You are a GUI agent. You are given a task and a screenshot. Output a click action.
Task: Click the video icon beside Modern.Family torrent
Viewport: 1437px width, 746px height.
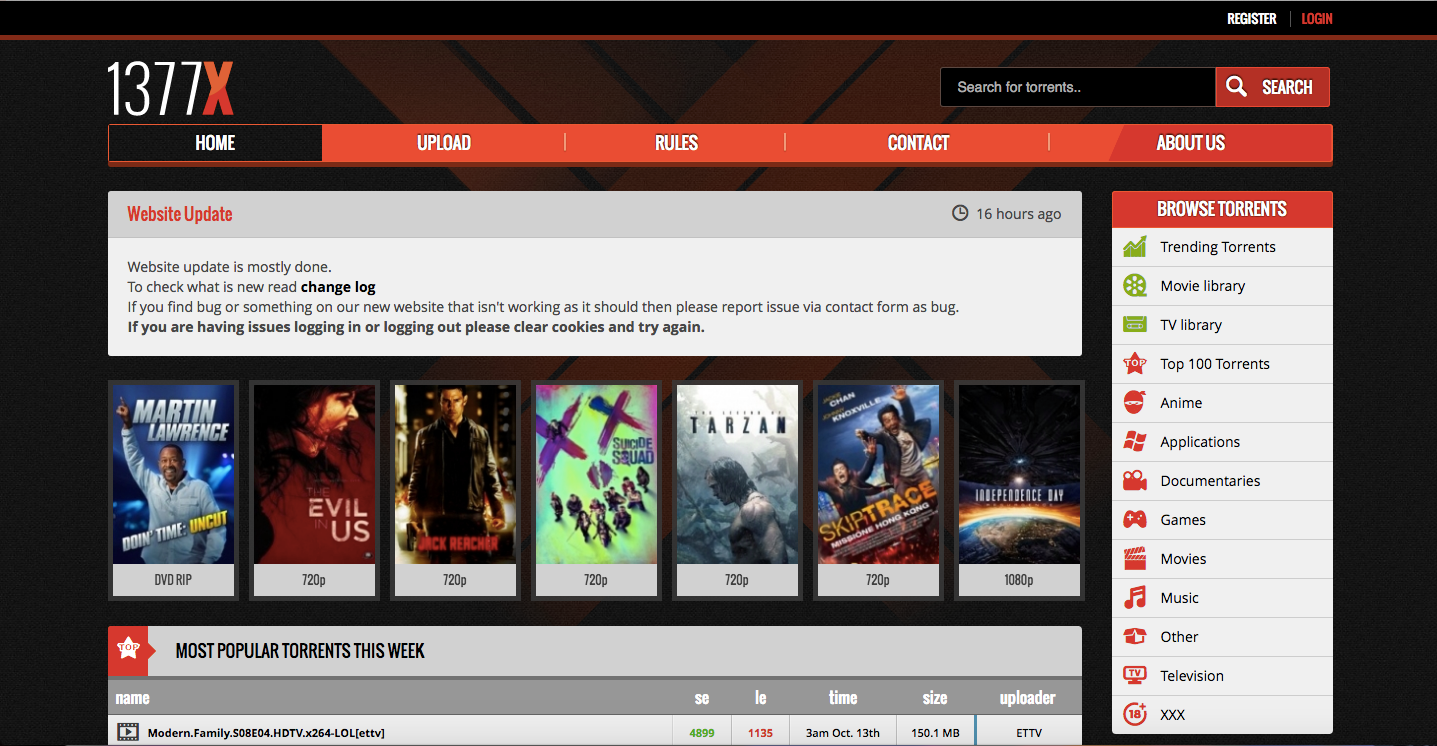pyautogui.click(x=128, y=733)
